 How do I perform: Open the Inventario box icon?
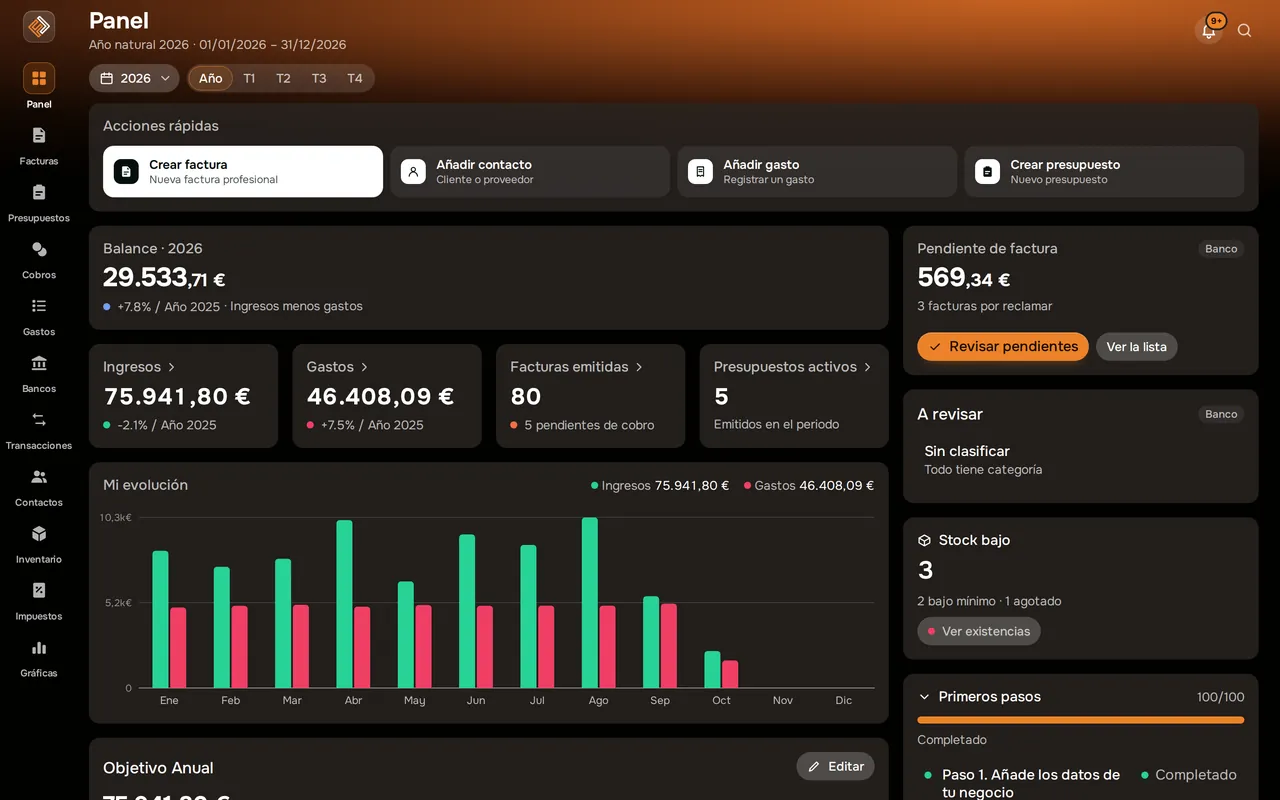(39, 534)
